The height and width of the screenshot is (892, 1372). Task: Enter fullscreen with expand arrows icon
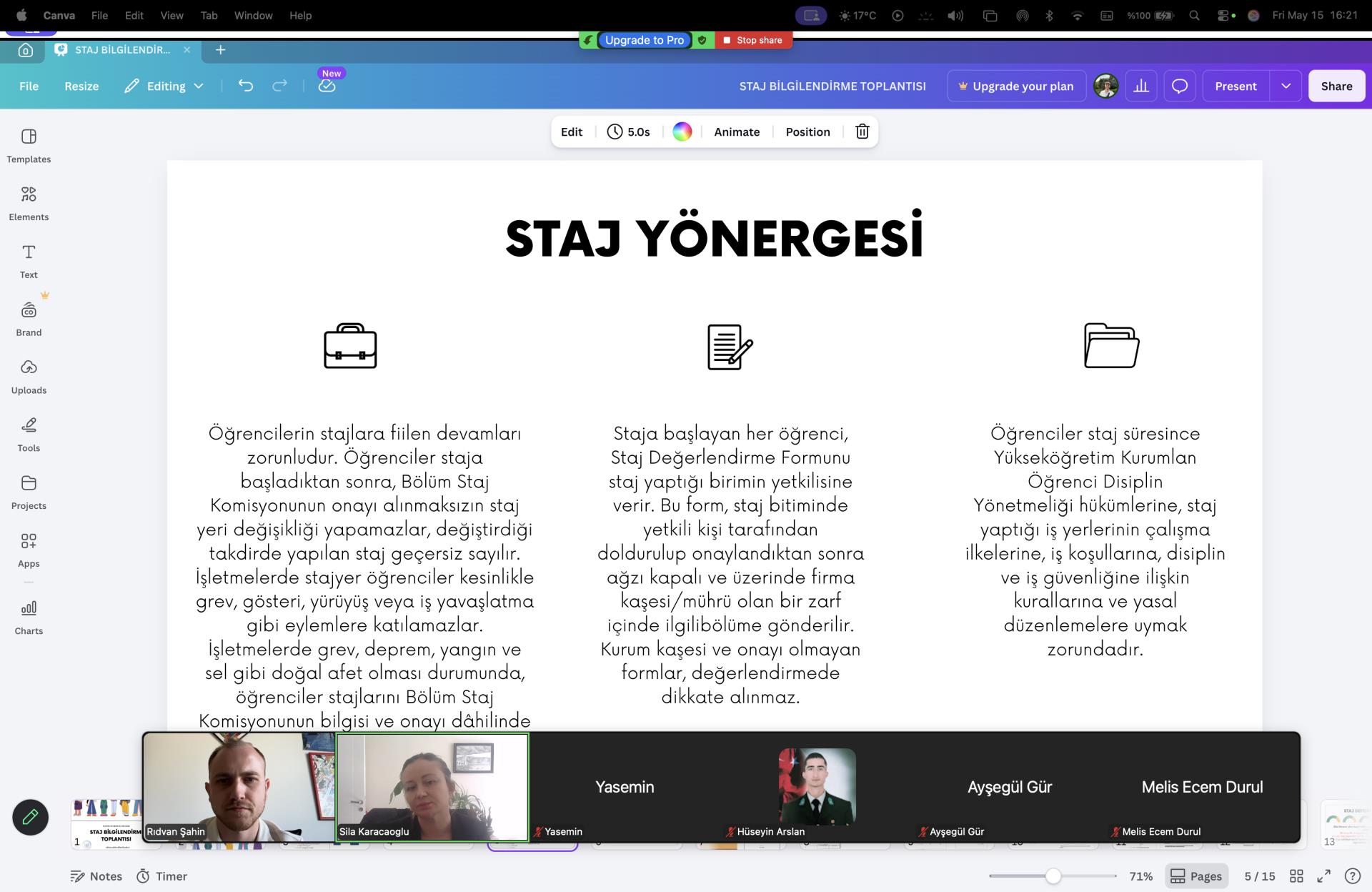(x=1323, y=876)
